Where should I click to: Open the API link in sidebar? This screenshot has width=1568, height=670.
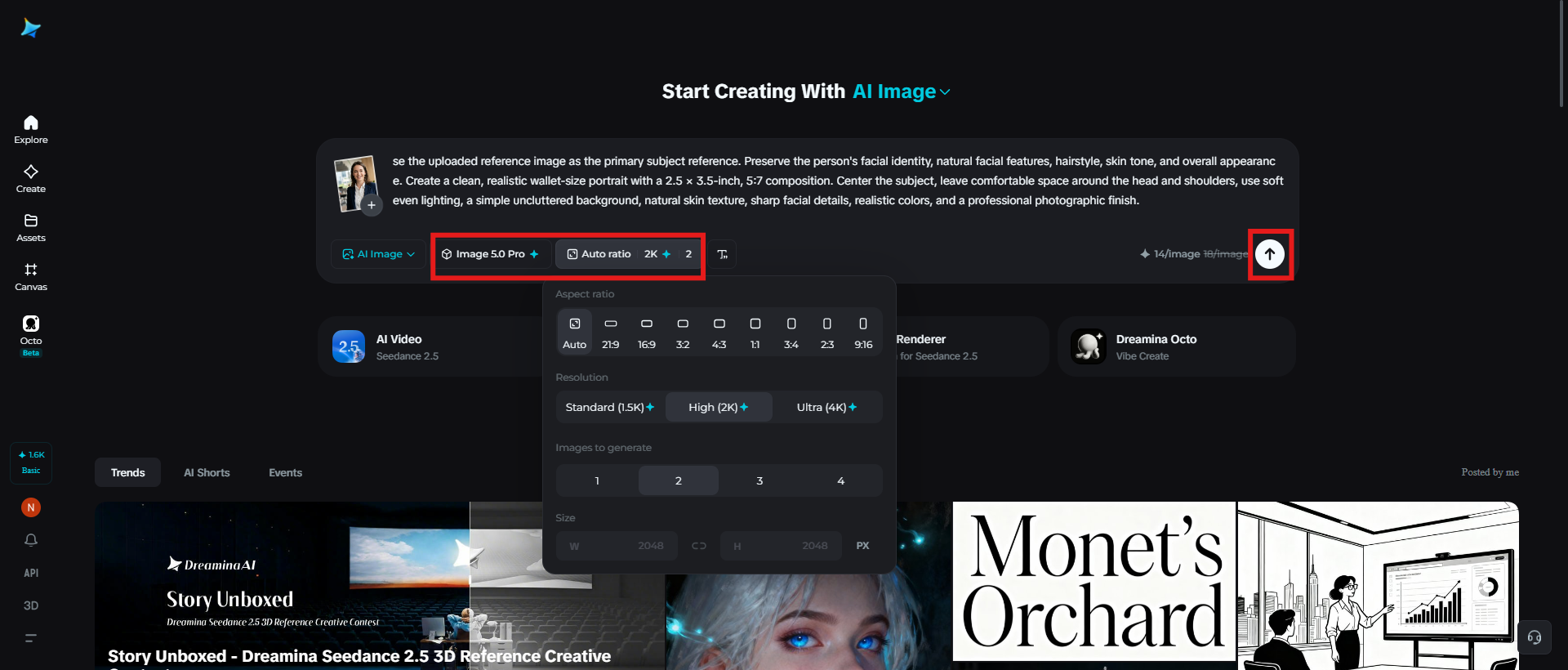(x=31, y=573)
